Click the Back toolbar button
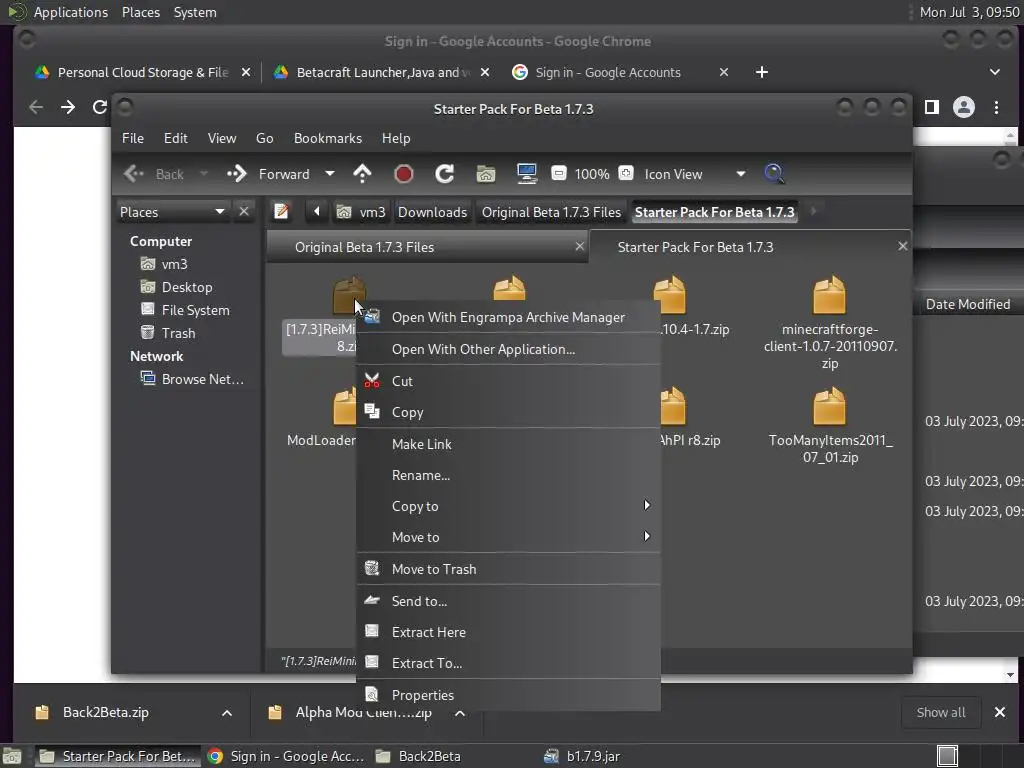 click(155, 174)
